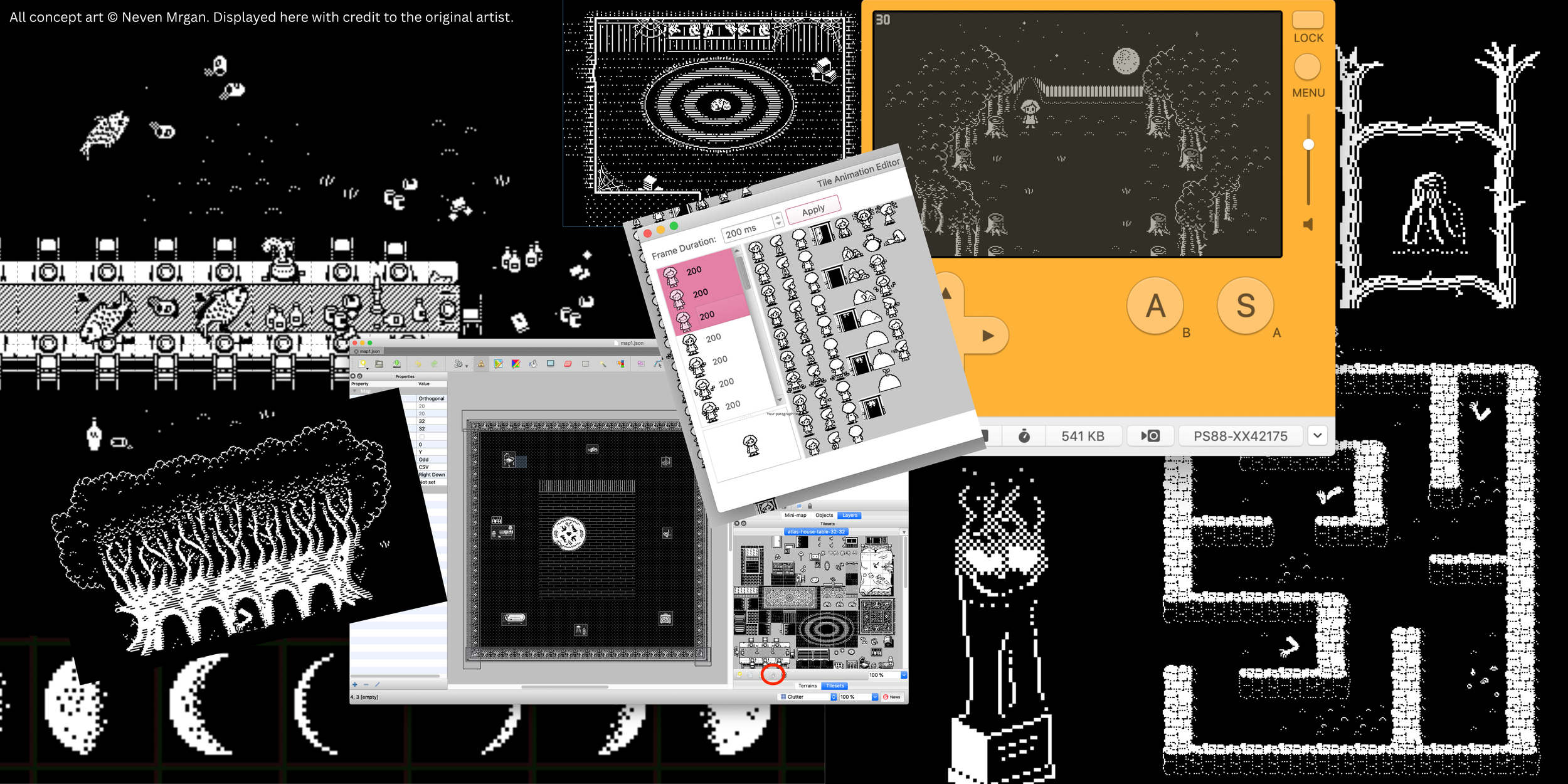Viewport: 1568px width, 784px height.
Task: Click the Orthogonal orientation value
Action: [x=432, y=398]
